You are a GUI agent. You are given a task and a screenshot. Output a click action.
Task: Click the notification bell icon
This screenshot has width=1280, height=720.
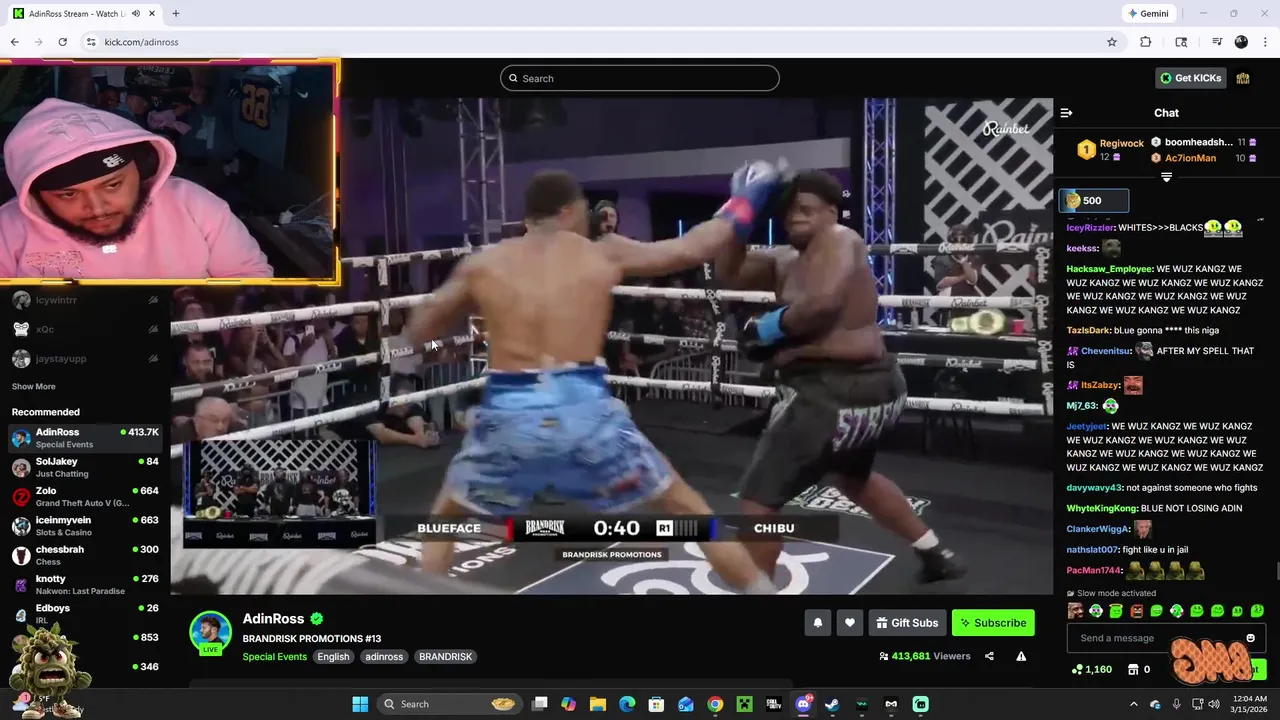pyautogui.click(x=817, y=623)
